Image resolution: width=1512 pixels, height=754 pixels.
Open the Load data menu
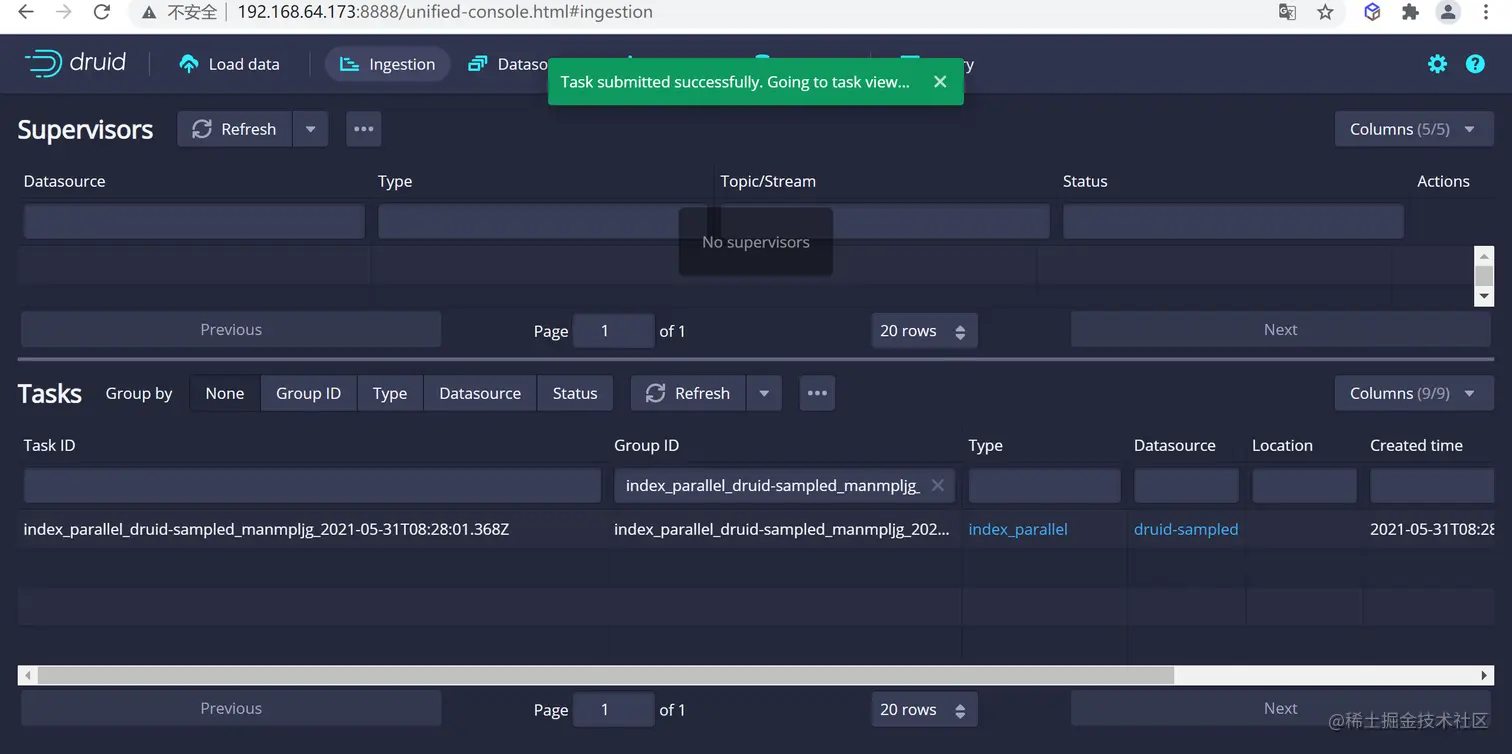(x=229, y=64)
